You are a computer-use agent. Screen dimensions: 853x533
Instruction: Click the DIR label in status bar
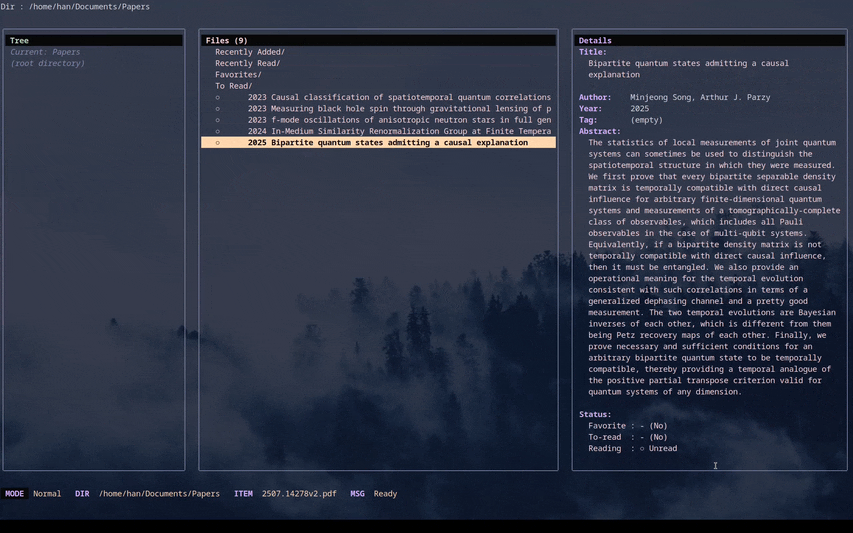pyautogui.click(x=82, y=494)
